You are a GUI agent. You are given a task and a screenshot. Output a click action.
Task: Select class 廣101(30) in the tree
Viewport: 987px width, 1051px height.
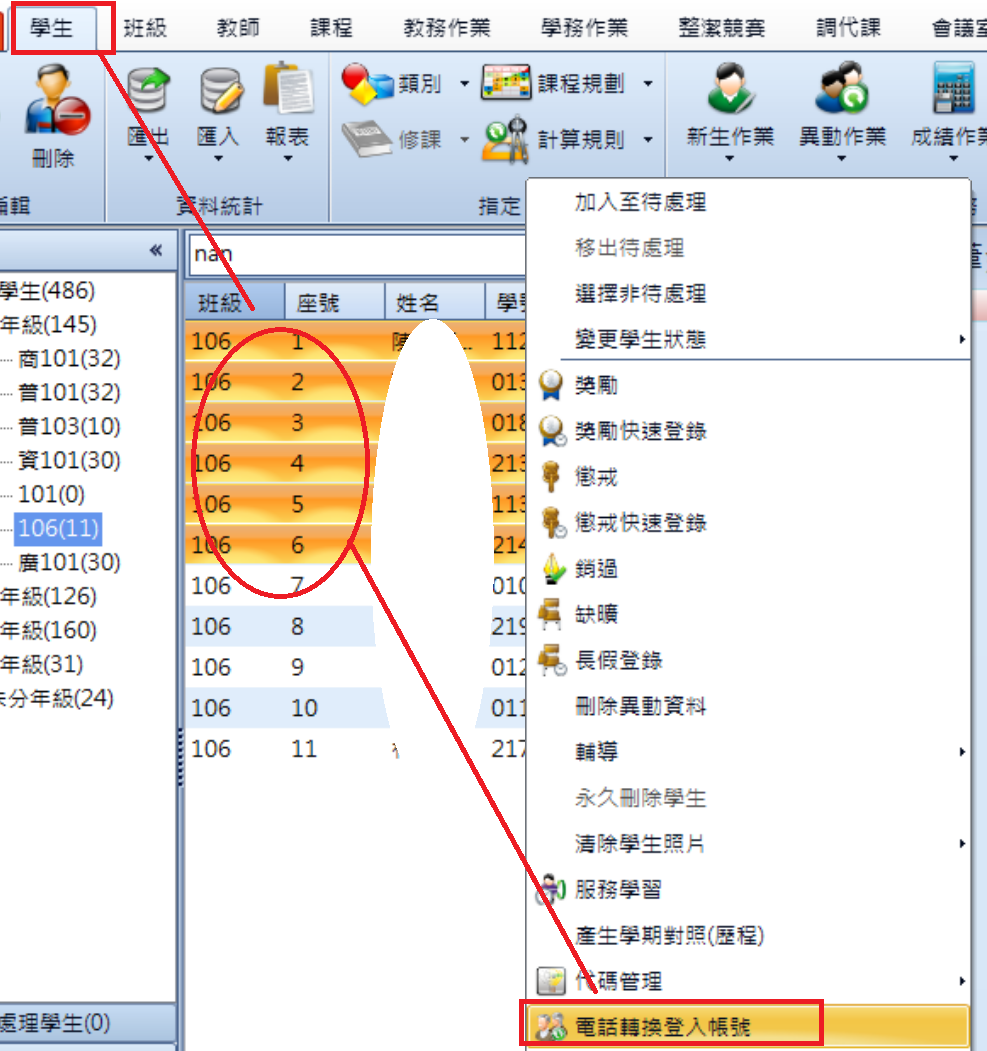[69, 562]
